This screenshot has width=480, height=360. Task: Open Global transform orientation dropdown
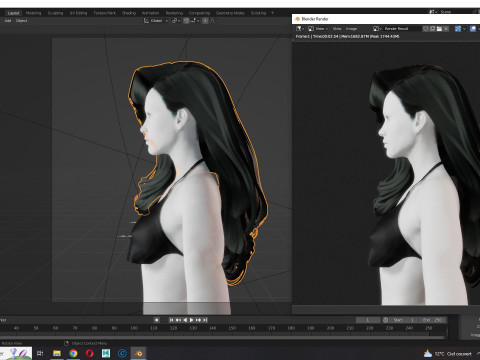click(x=156, y=21)
